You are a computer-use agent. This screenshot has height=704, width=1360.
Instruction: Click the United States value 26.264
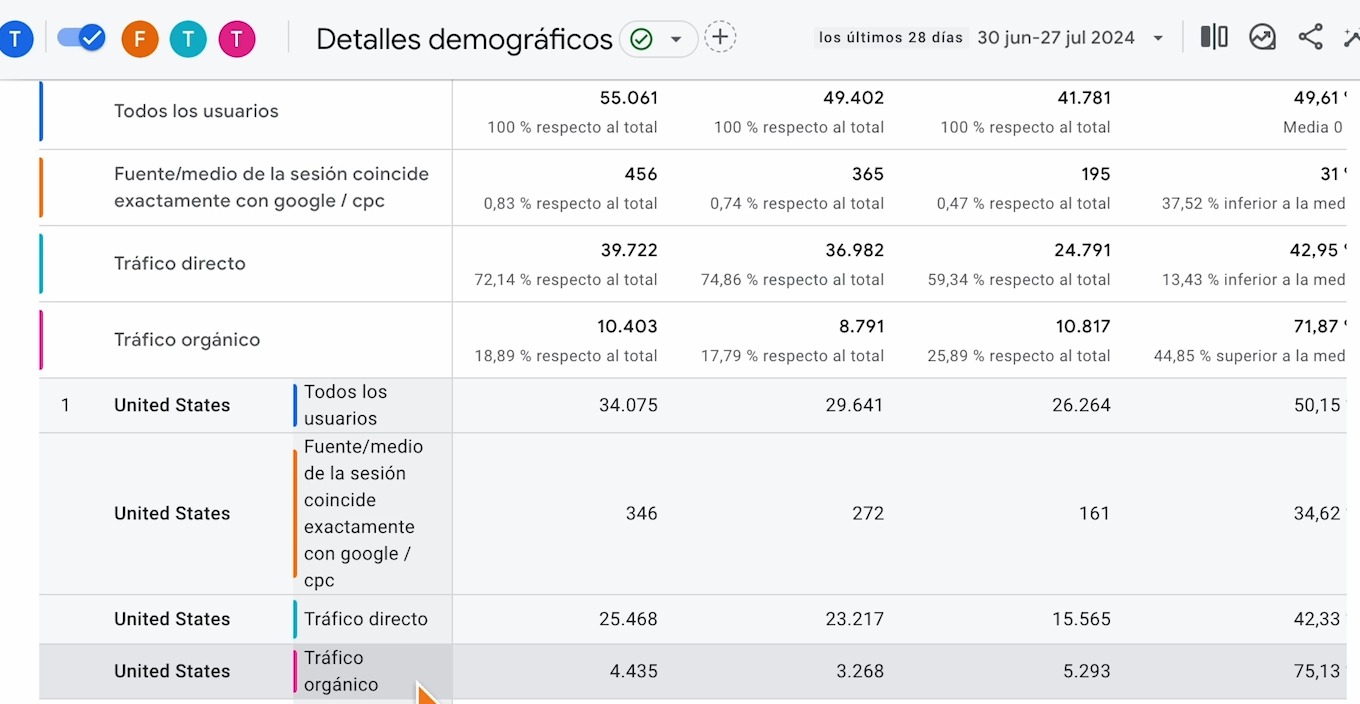pos(1082,405)
